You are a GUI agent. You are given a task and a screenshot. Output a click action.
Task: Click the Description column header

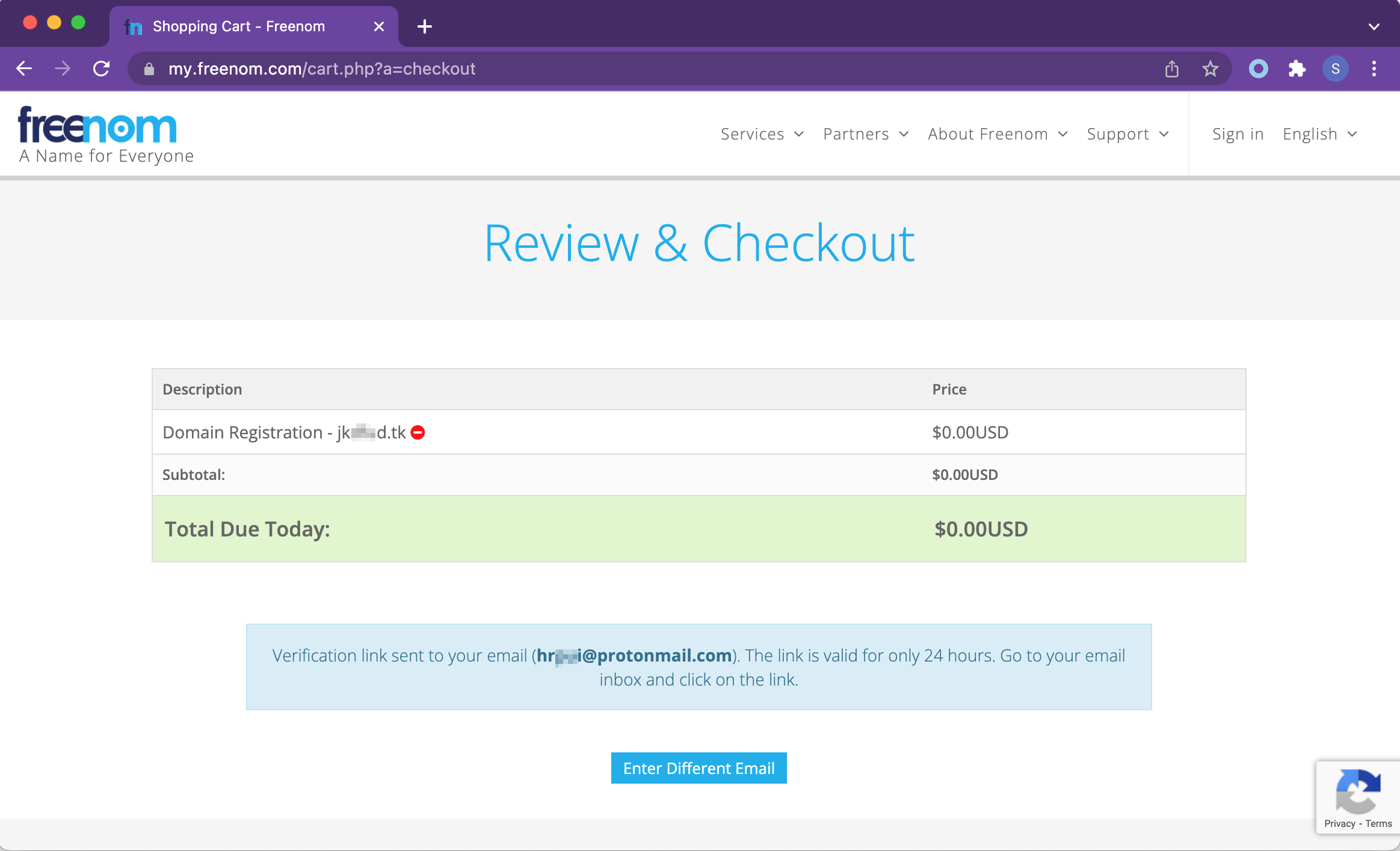click(202, 390)
